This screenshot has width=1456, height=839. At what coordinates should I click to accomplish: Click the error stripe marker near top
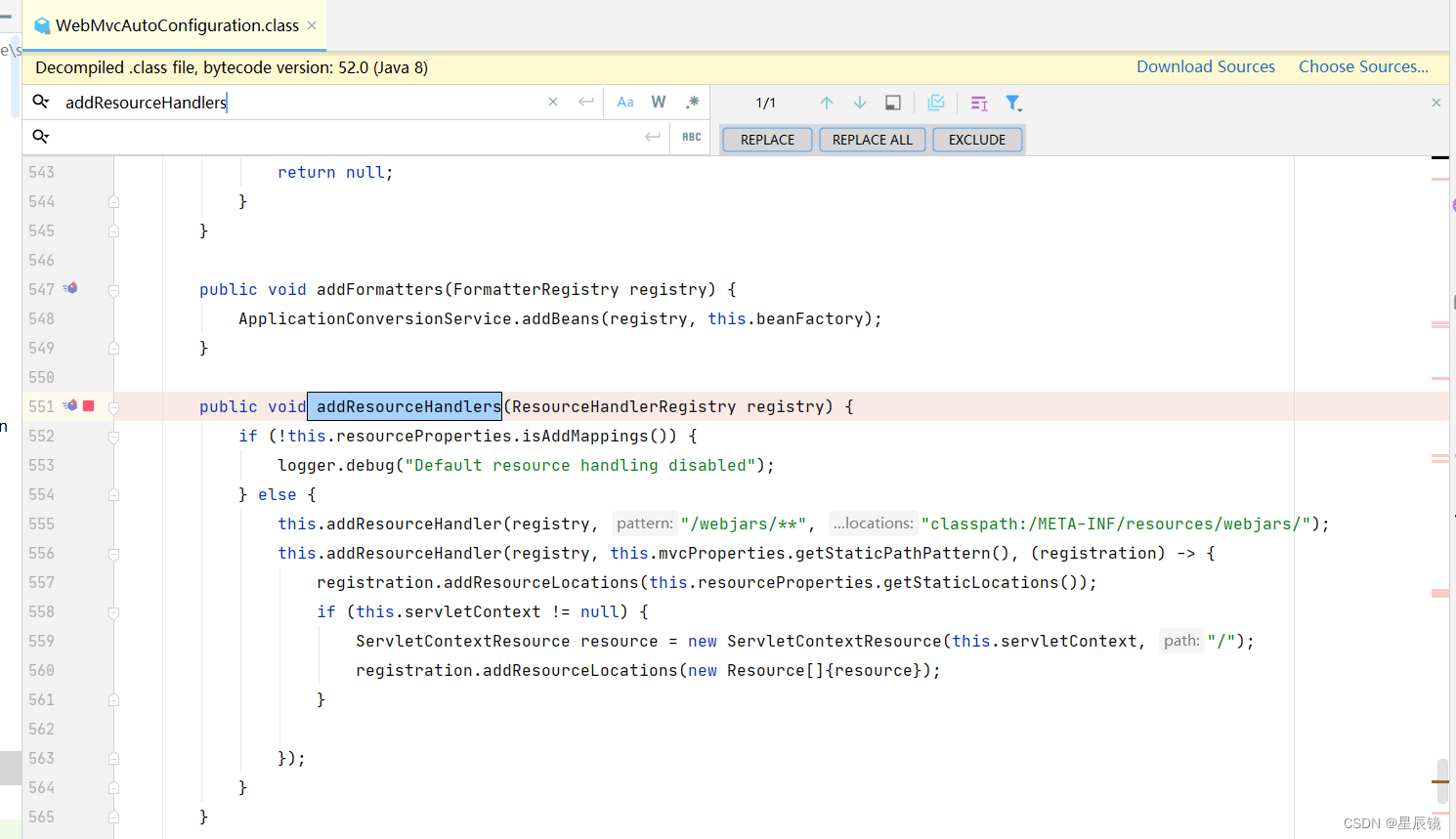1440,179
